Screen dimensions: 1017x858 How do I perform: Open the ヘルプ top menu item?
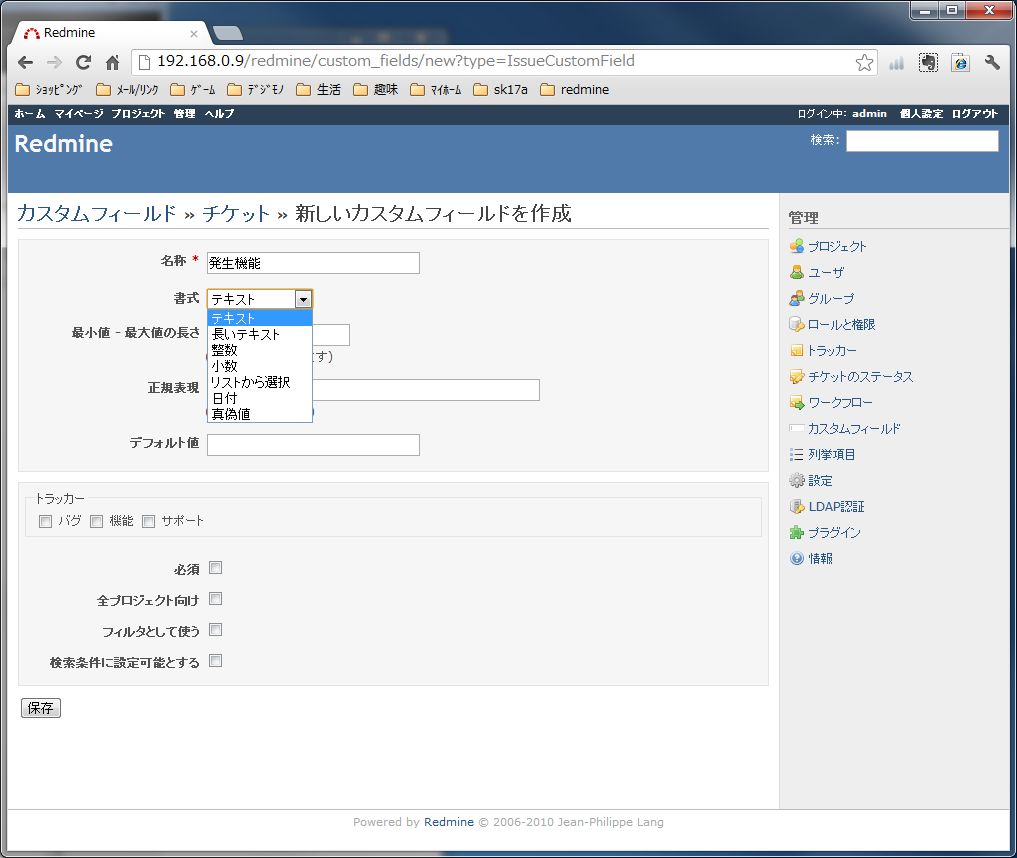click(x=219, y=113)
